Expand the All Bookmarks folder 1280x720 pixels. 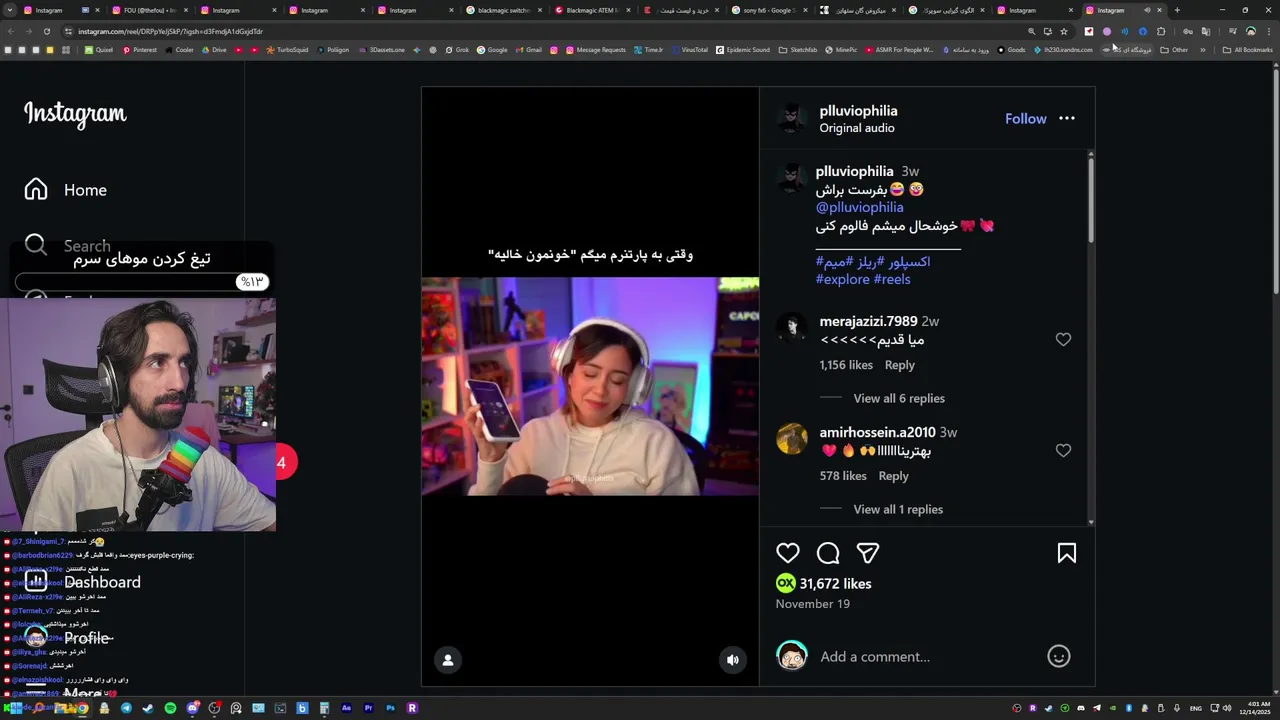pos(1247,50)
